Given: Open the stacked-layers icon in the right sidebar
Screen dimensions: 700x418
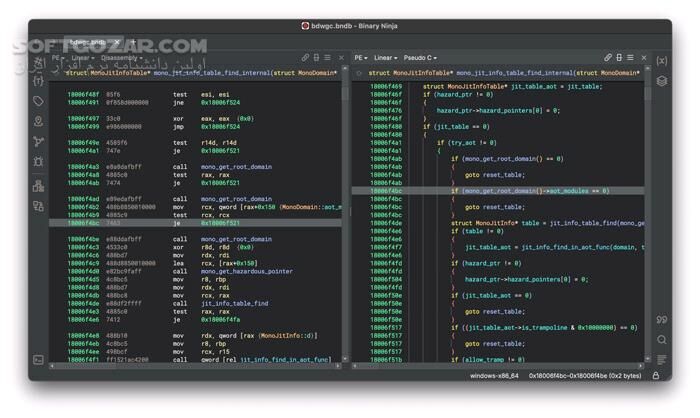Looking at the screenshot, I should pyautogui.click(x=662, y=81).
